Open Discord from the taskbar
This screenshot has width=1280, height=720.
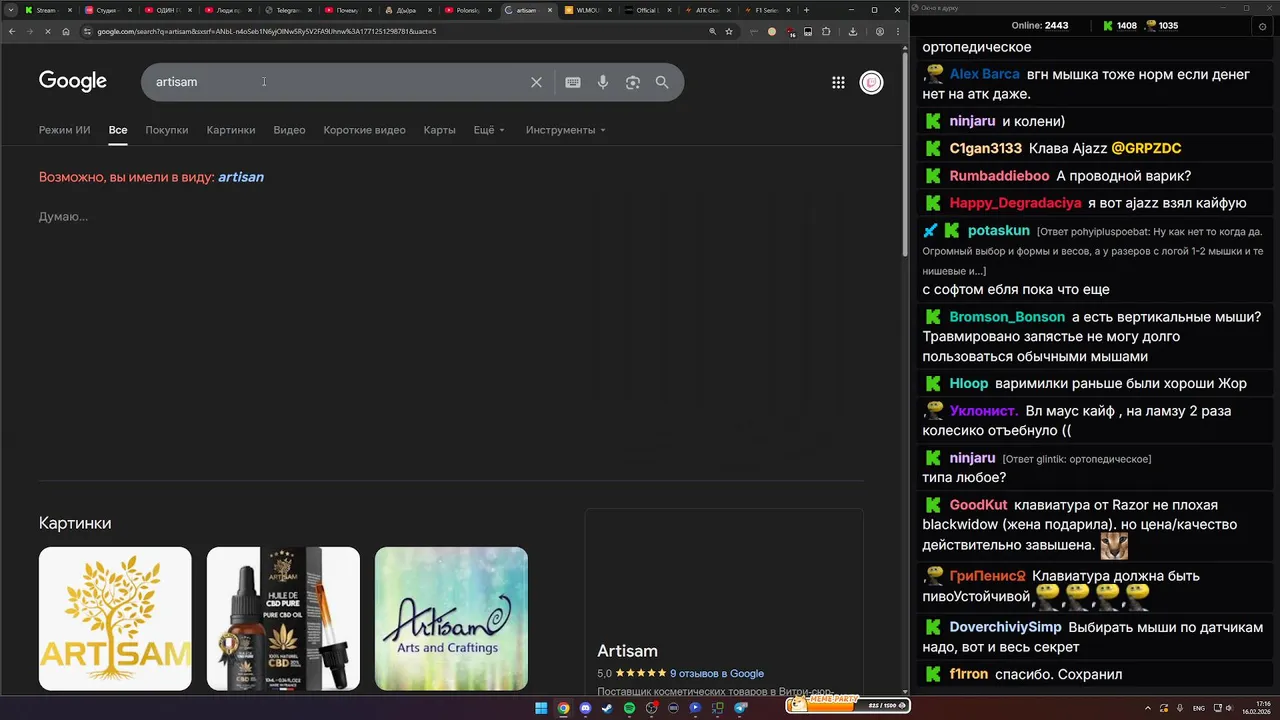coord(585,708)
